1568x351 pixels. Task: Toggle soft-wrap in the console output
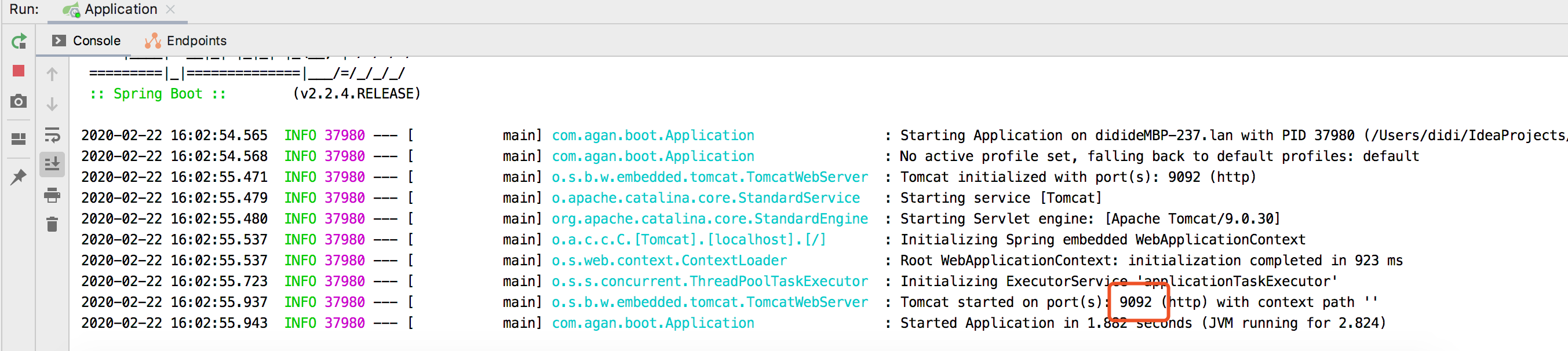pyautogui.click(x=52, y=134)
